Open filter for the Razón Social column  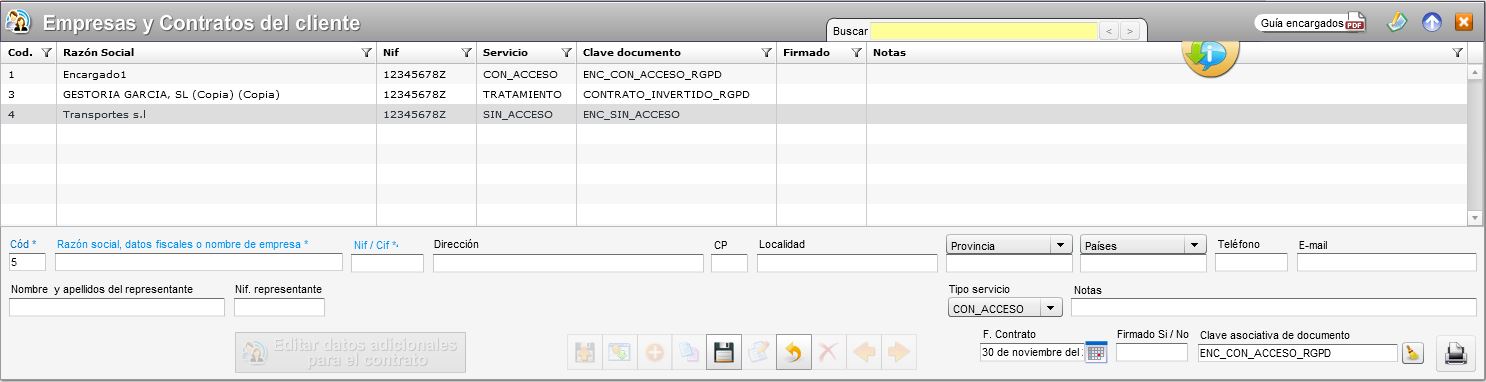[x=366, y=52]
